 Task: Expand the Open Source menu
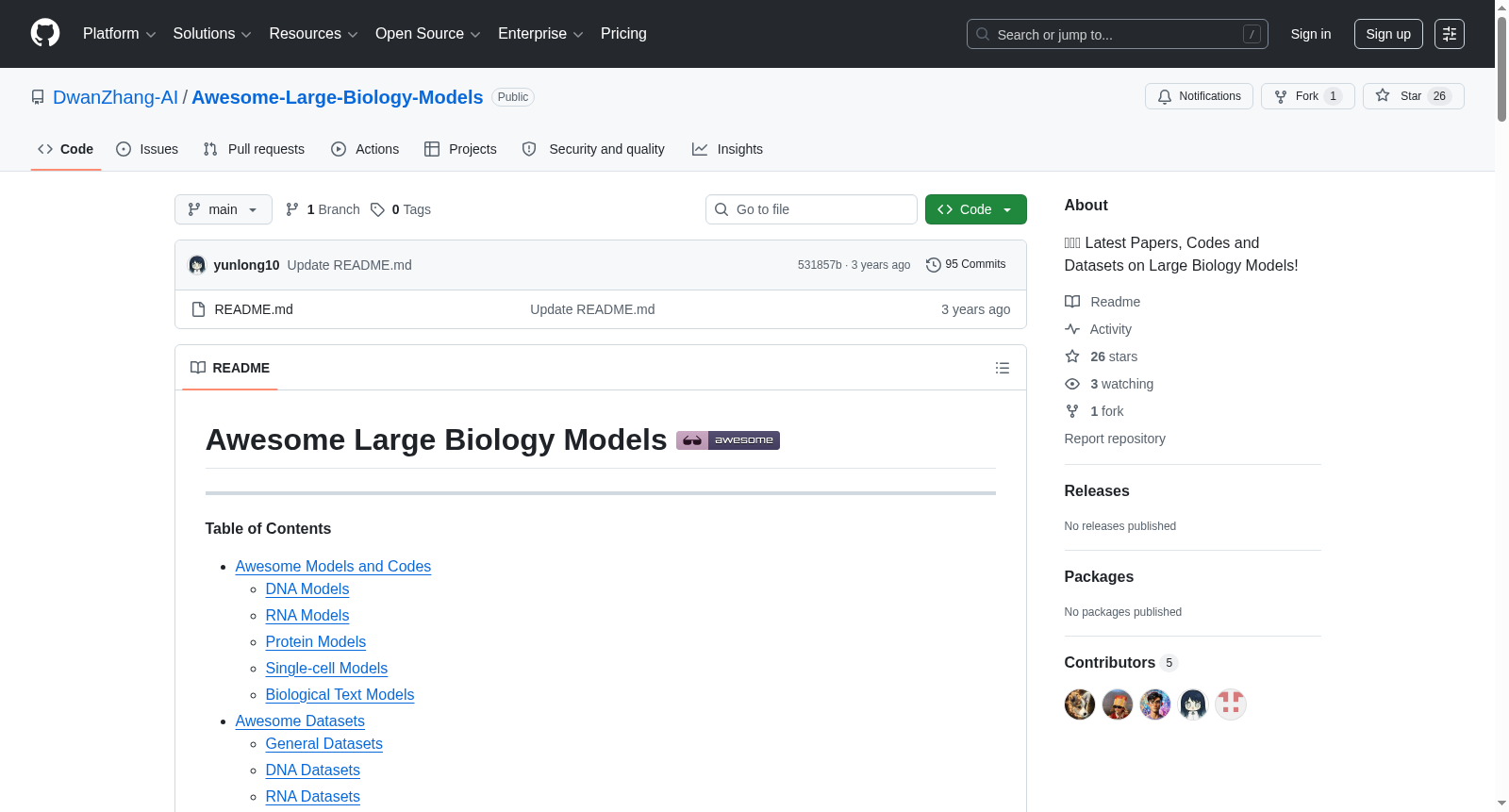click(428, 34)
